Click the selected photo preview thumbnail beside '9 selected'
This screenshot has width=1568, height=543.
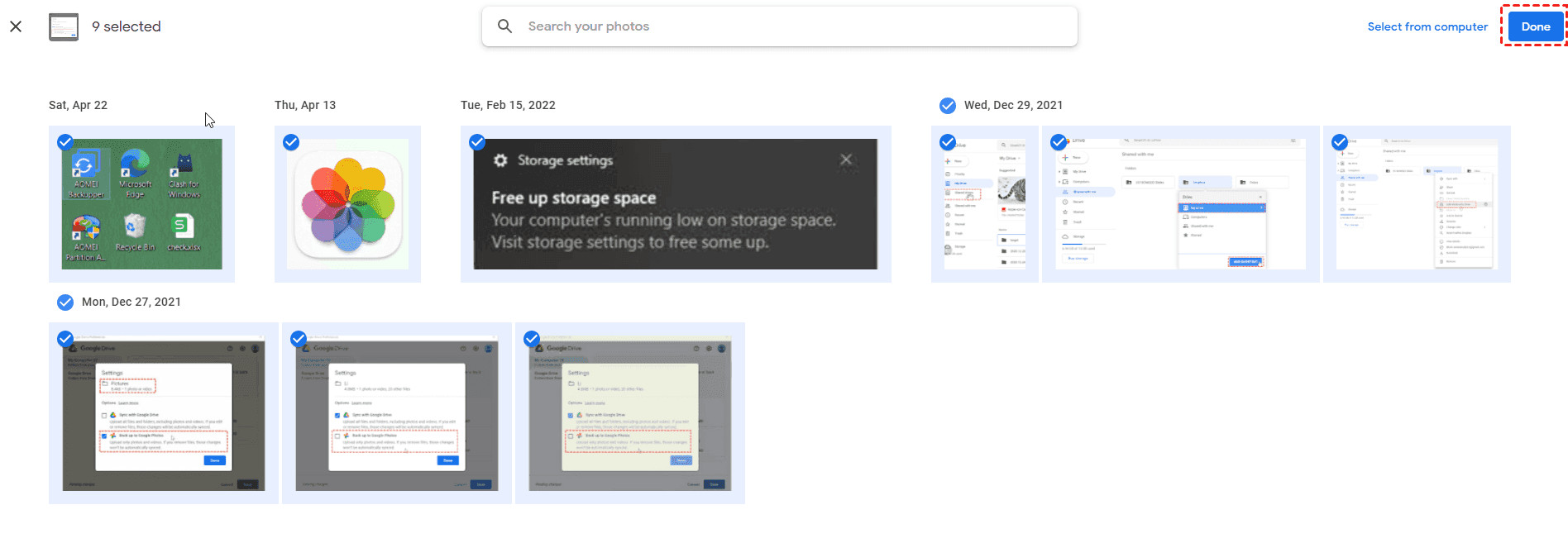pos(64,26)
